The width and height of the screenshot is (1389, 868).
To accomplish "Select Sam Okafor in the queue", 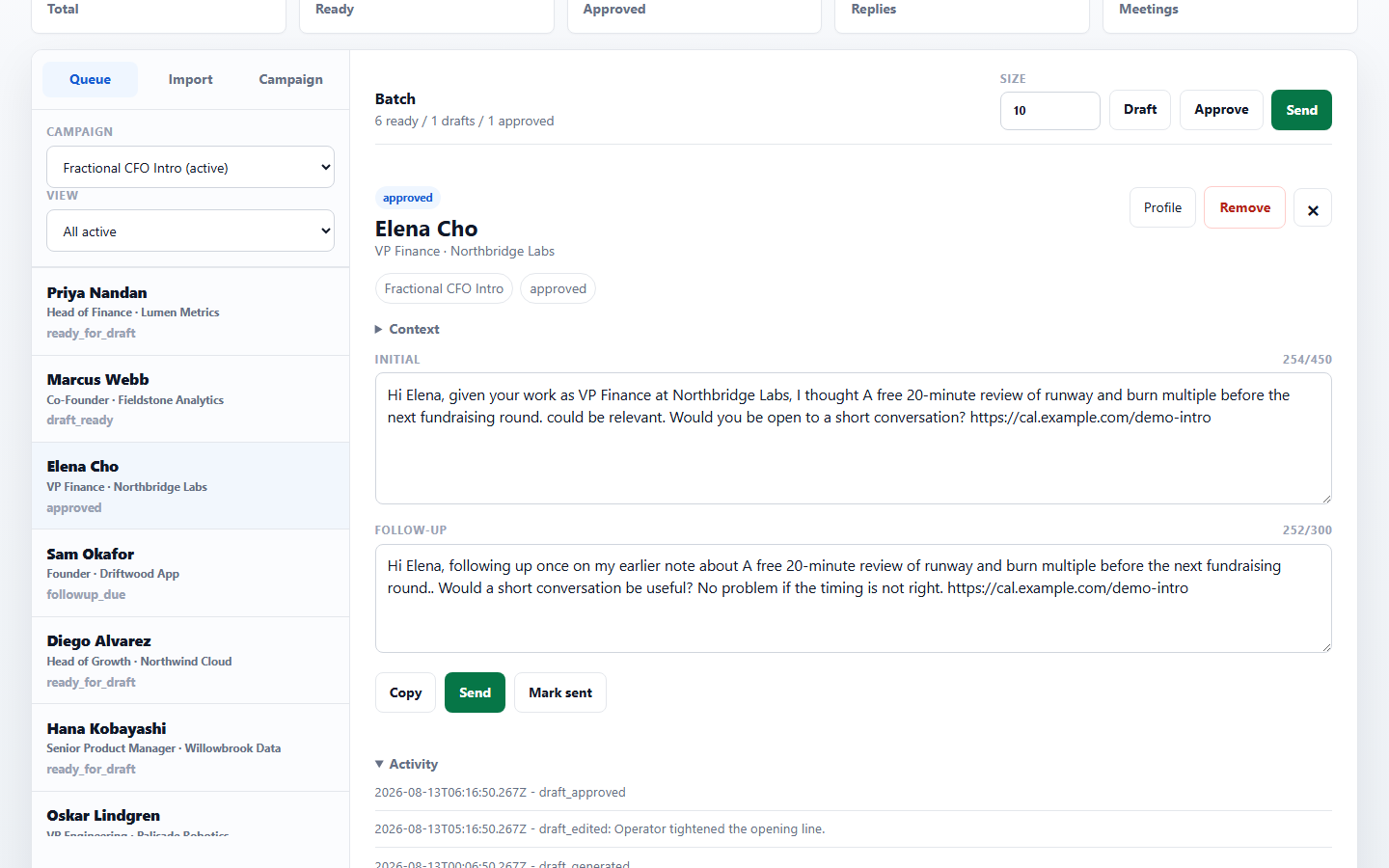I will 191,573.
